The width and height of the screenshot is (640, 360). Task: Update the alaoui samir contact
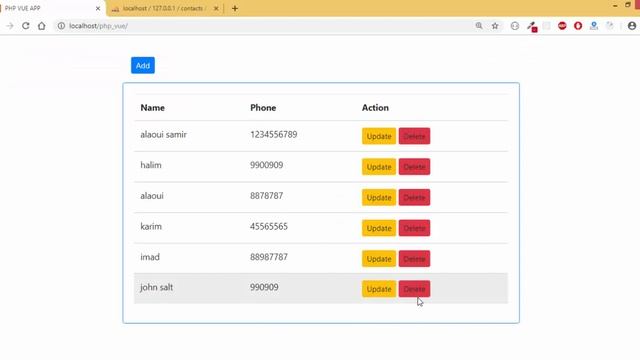pyautogui.click(x=379, y=136)
